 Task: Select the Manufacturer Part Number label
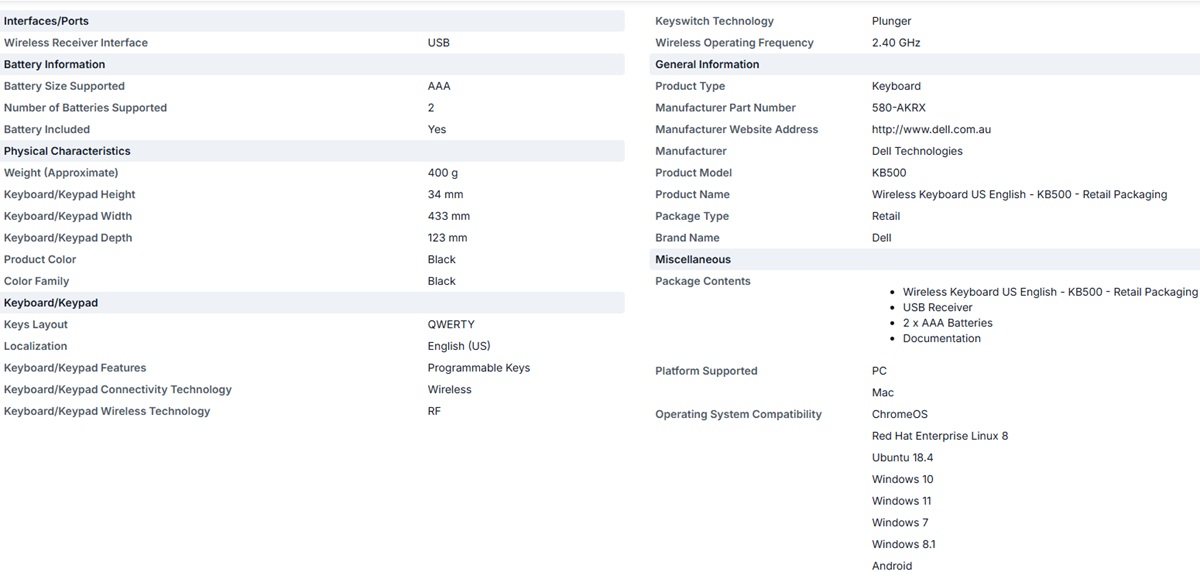tap(725, 108)
